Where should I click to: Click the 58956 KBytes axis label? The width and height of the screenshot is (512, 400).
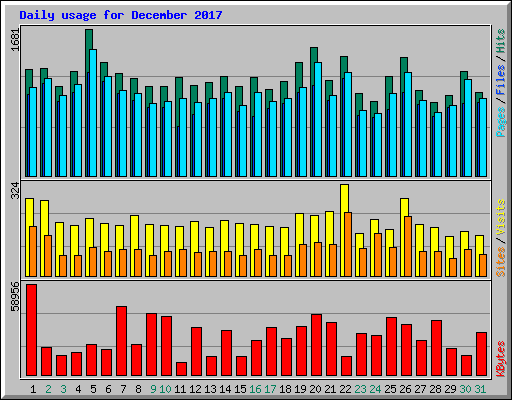(x=16, y=296)
